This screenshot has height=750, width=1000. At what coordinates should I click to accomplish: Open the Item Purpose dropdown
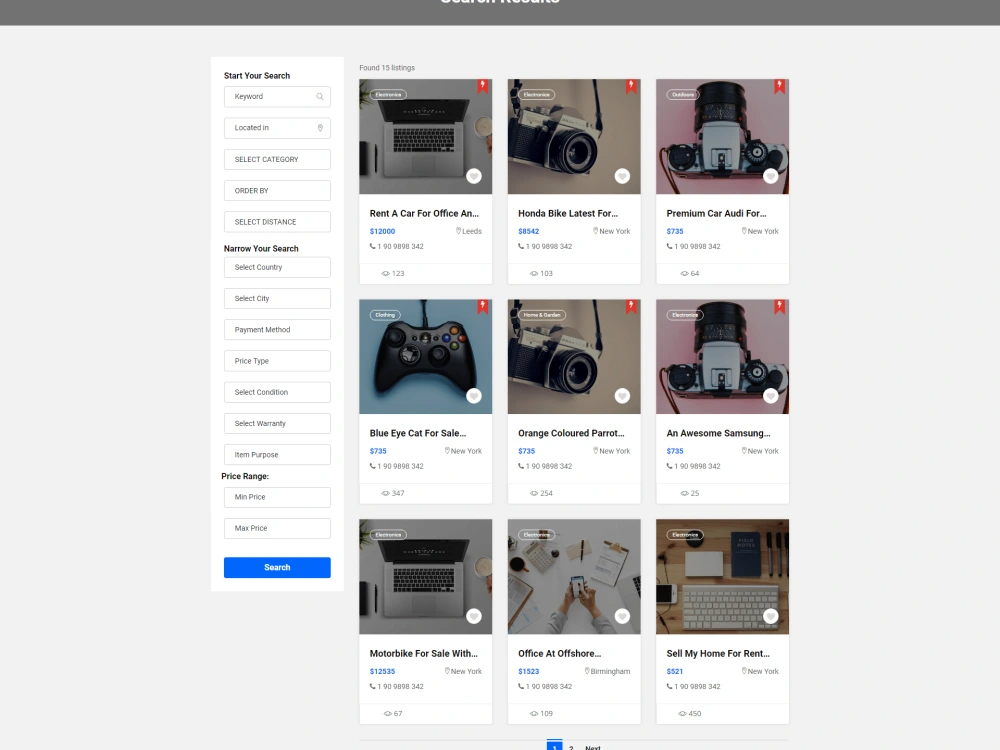277,455
